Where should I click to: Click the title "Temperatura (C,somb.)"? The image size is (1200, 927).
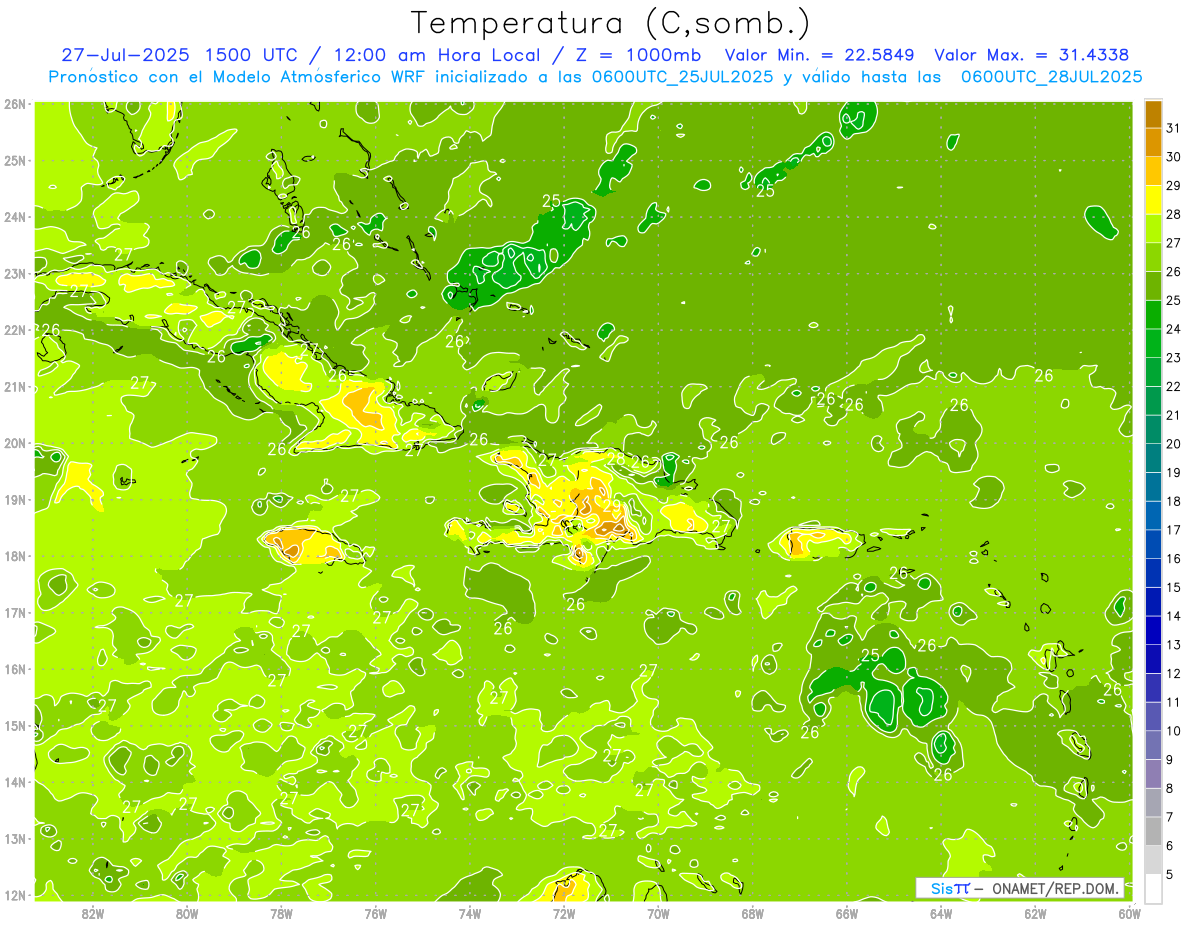point(611,23)
